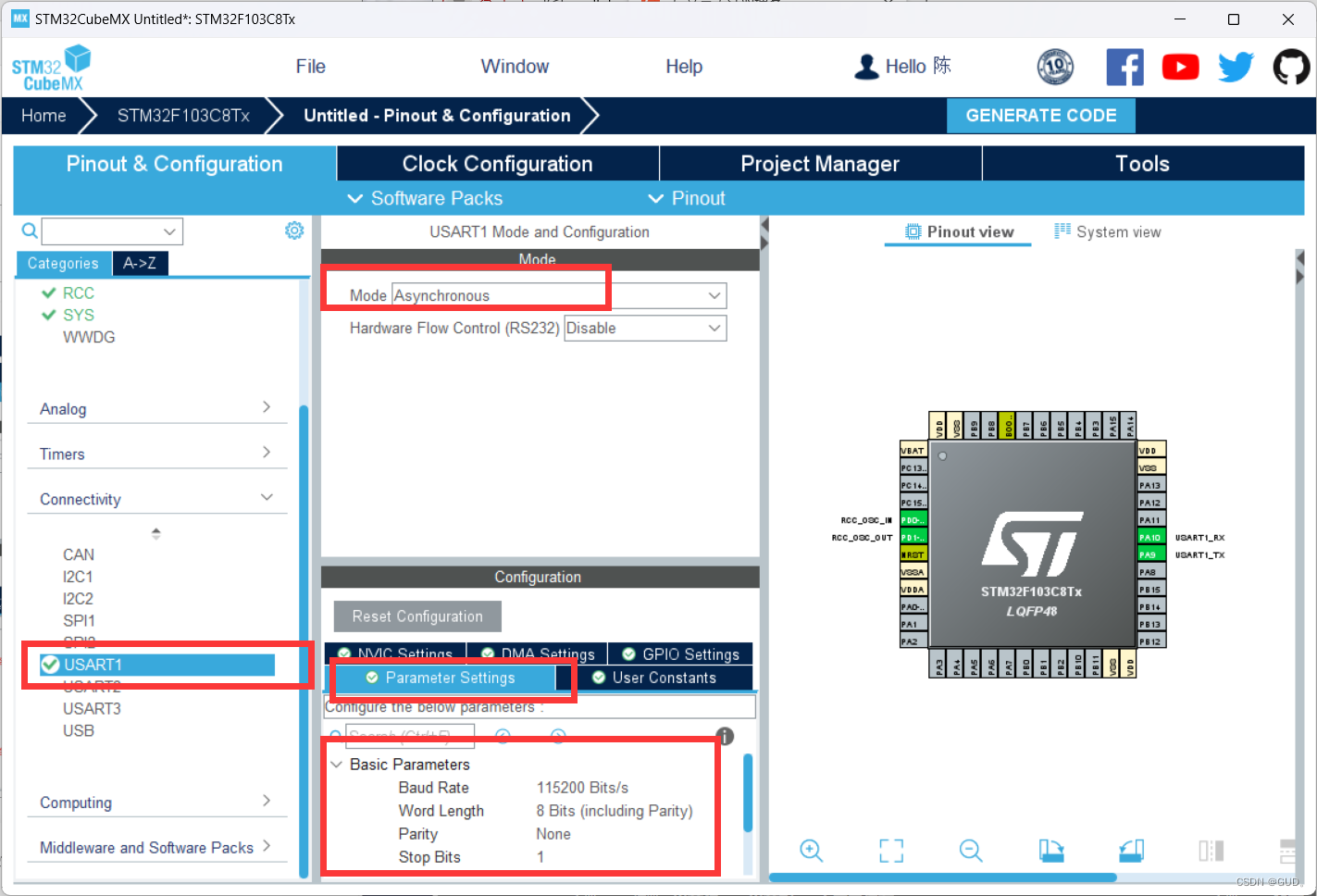Select pin PB12 on the chip

(1150, 641)
